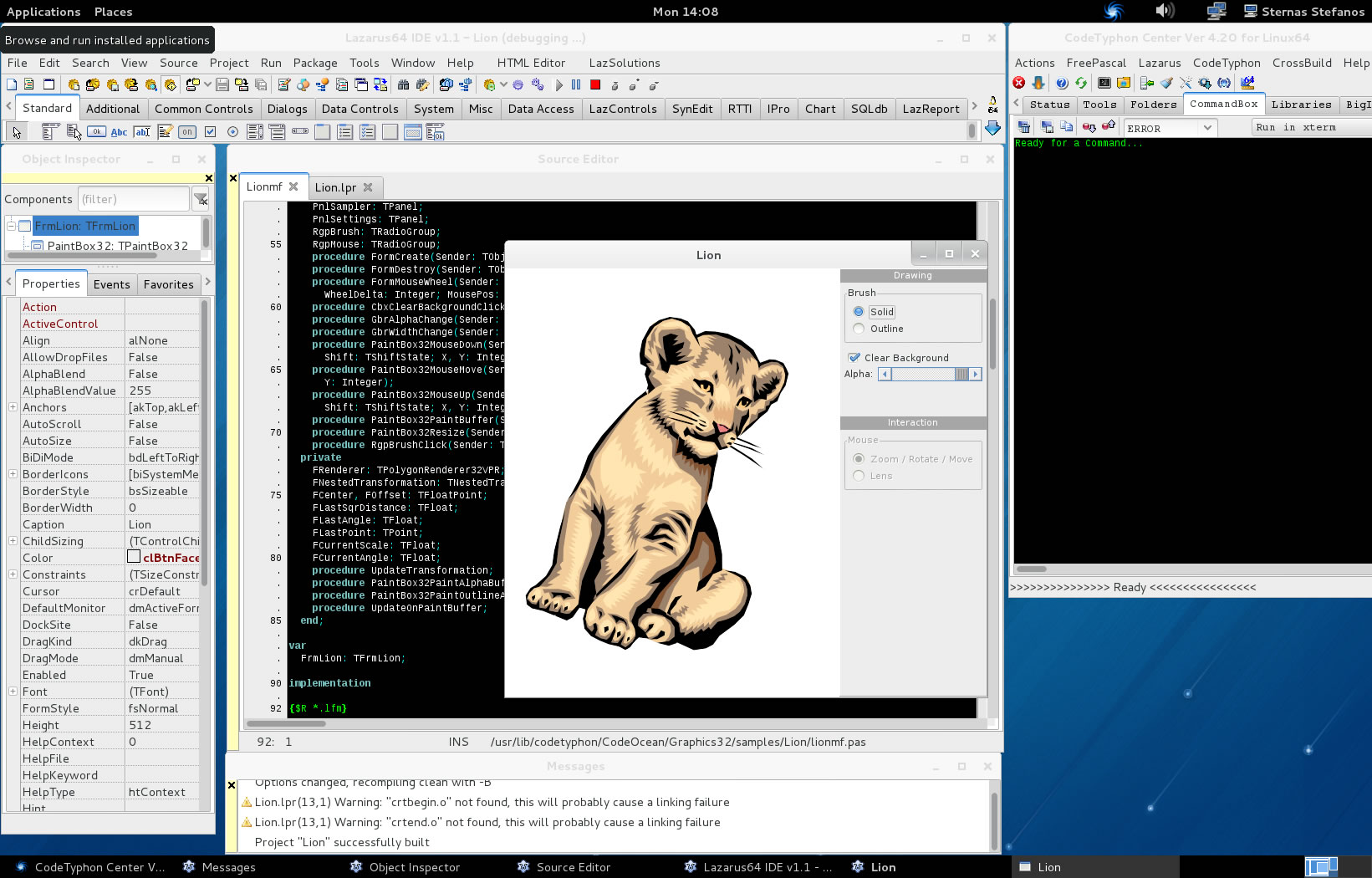Pick the TMemo component icon

click(165, 131)
